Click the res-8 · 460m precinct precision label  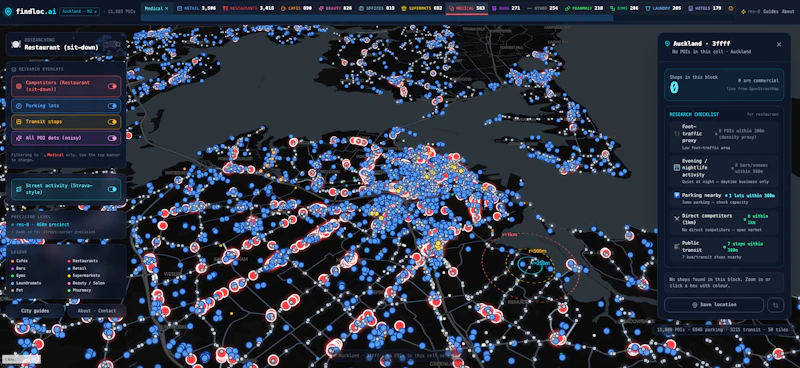pyautogui.click(x=42, y=225)
